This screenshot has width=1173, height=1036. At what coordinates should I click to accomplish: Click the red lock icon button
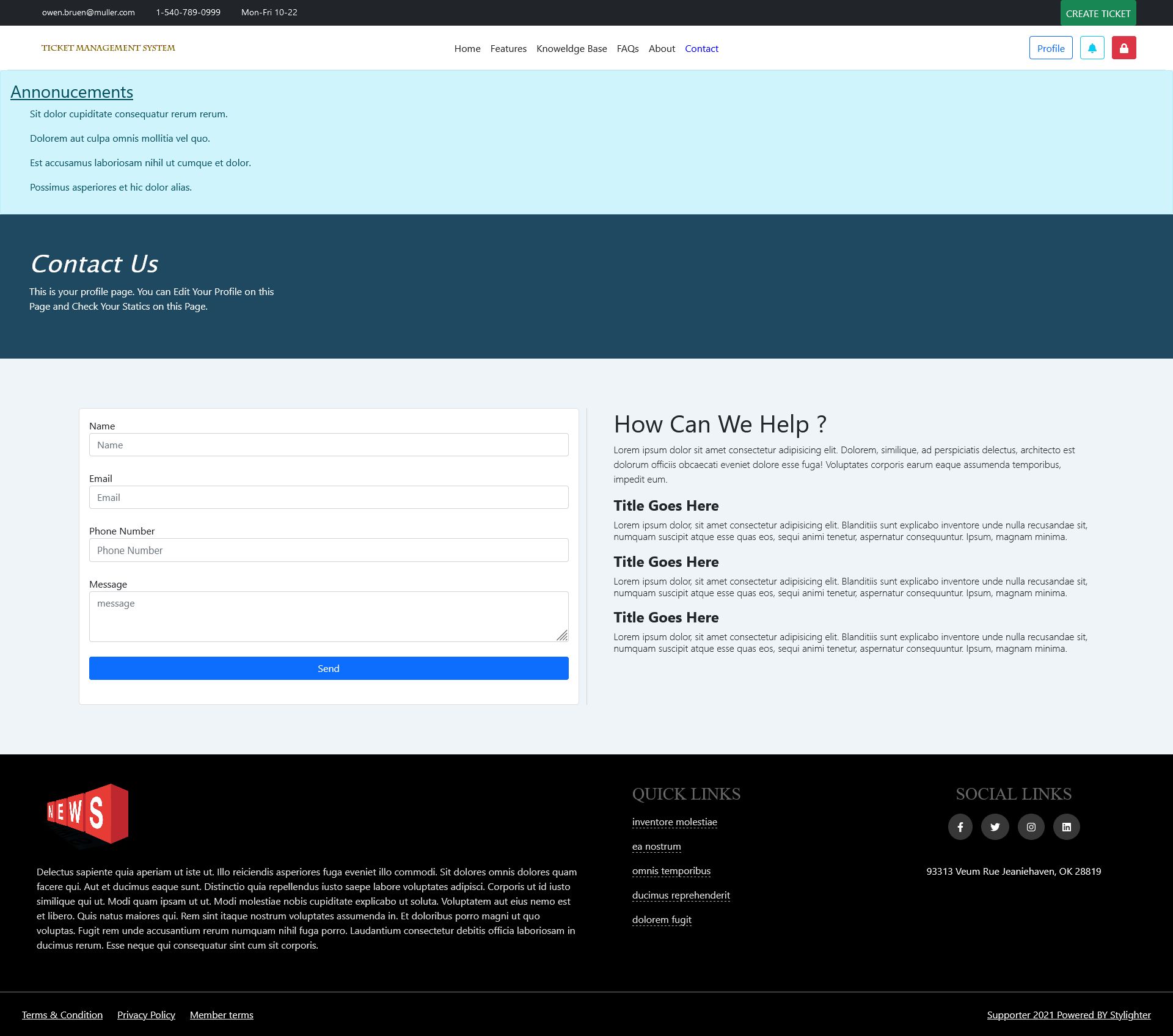[1124, 48]
